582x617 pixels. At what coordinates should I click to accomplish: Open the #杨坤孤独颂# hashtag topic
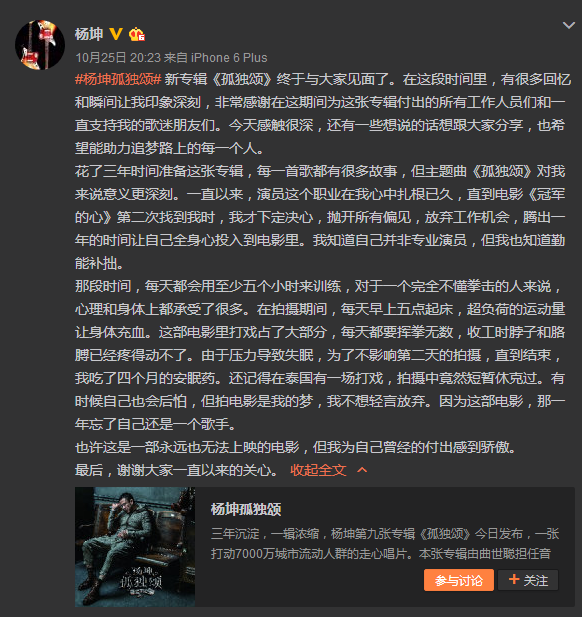point(118,79)
